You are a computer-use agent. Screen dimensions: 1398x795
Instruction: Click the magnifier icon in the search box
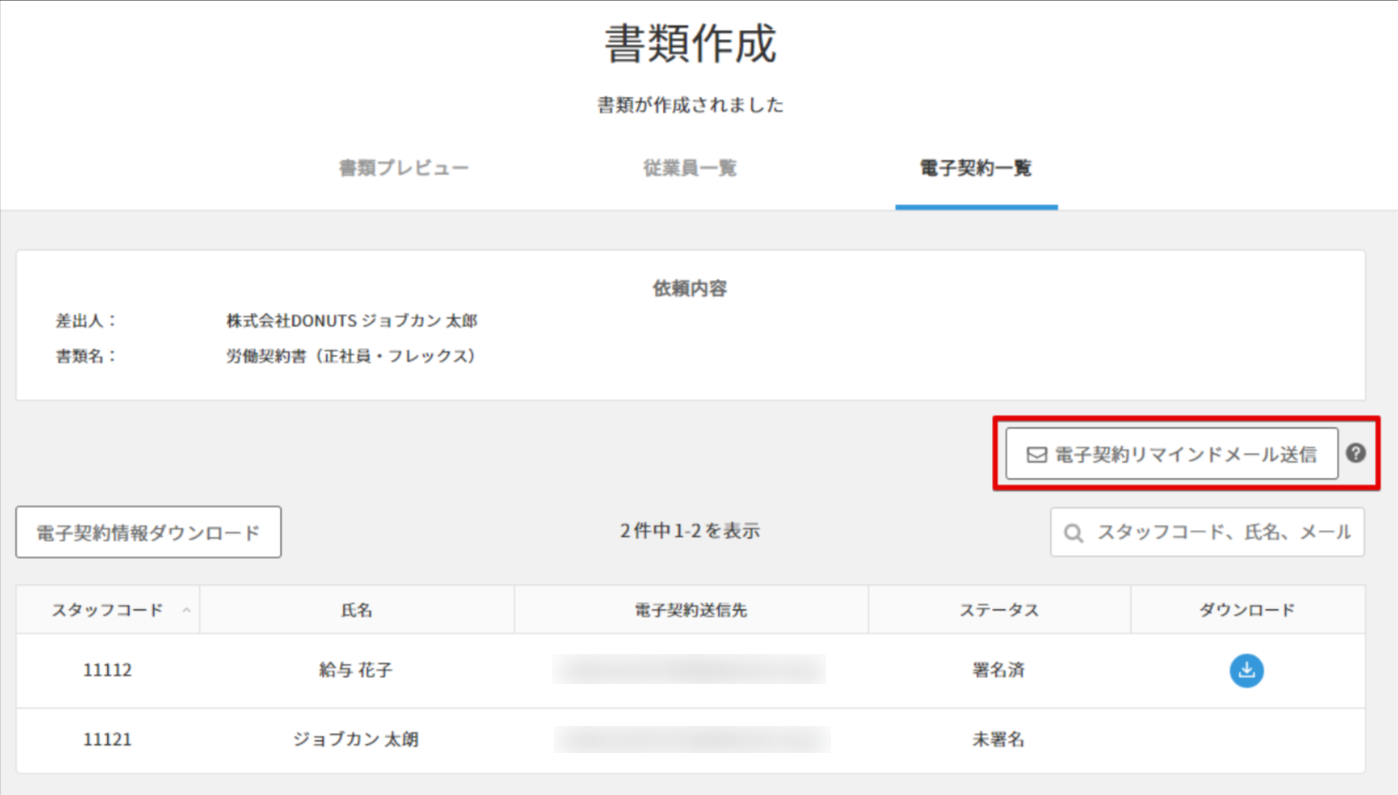tap(1074, 533)
